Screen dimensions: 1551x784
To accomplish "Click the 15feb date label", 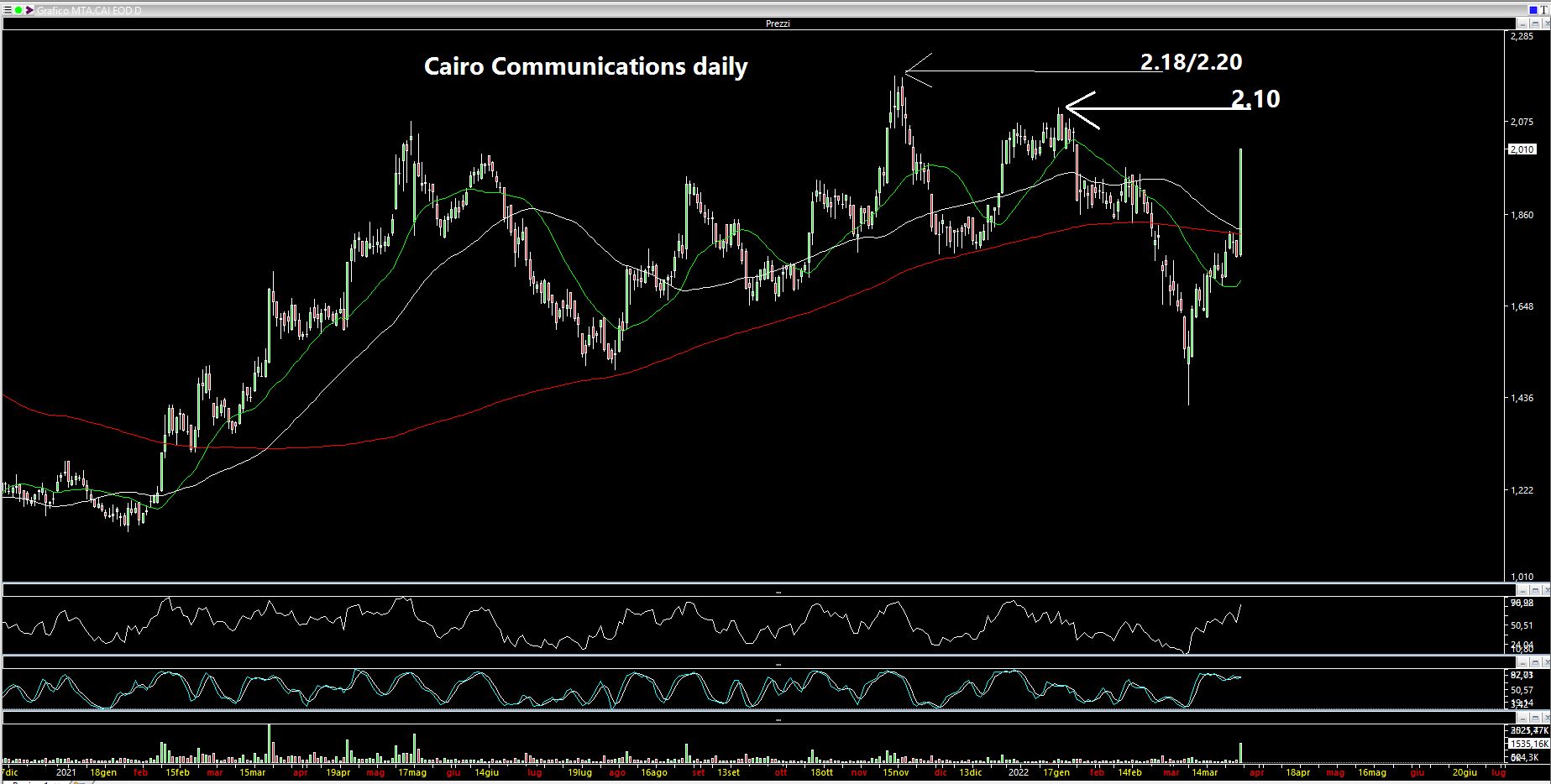I will (177, 772).
